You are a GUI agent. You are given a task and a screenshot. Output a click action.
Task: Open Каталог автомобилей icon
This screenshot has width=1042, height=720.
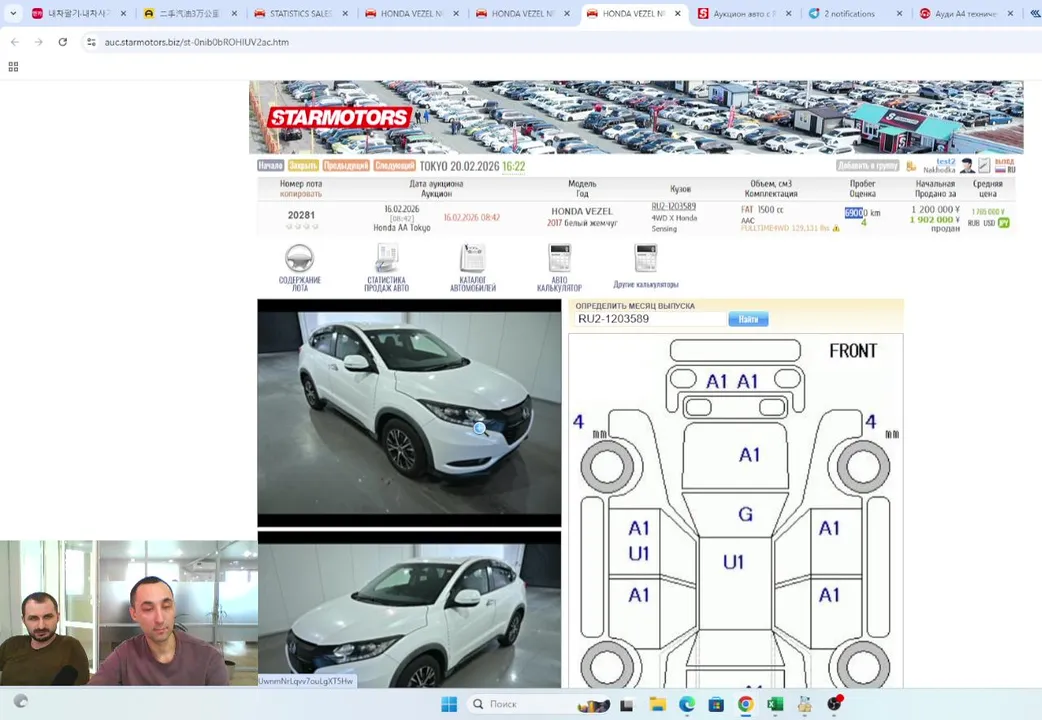tap(472, 258)
